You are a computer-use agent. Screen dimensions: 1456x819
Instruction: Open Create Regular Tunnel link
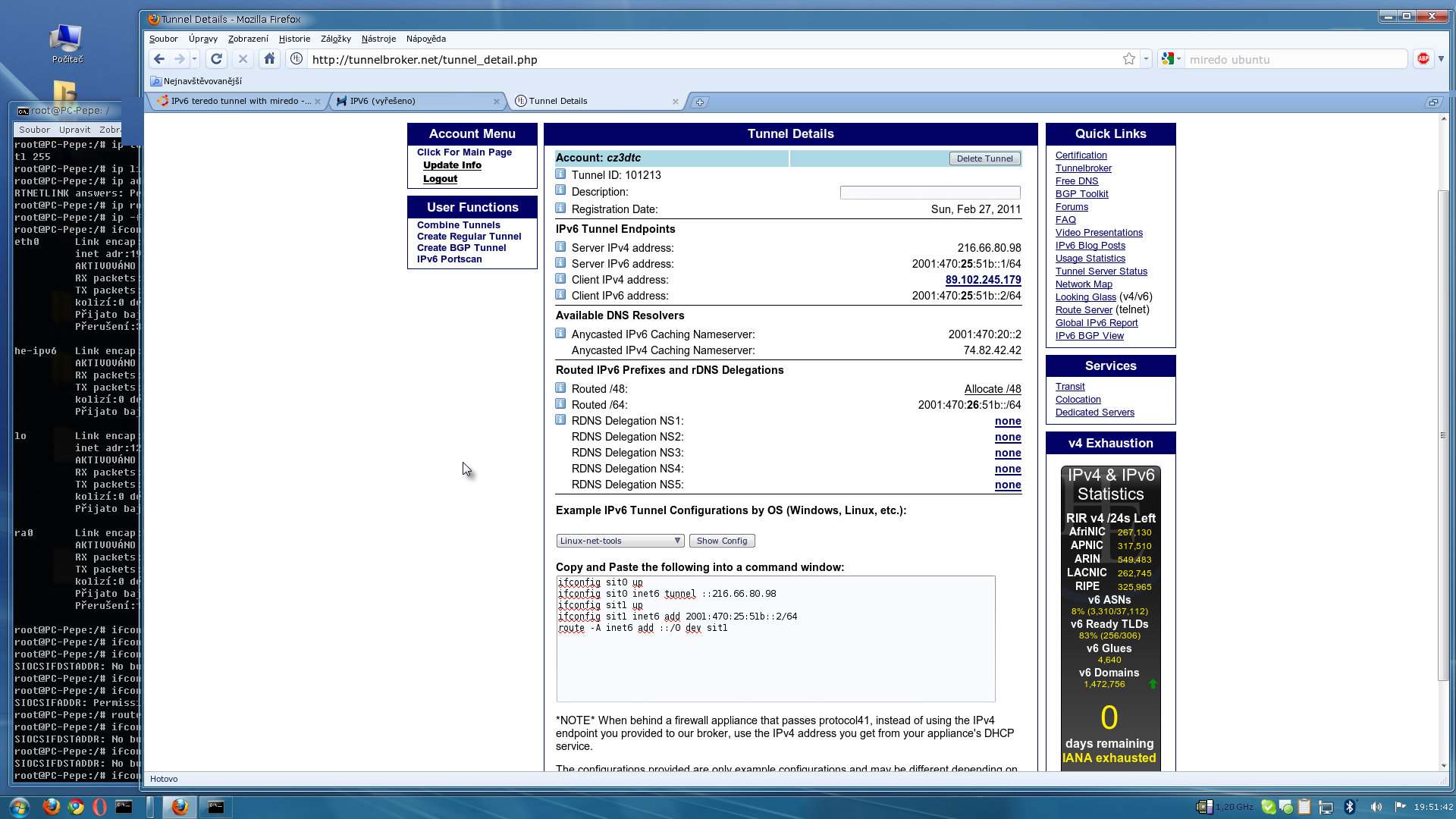tap(469, 237)
